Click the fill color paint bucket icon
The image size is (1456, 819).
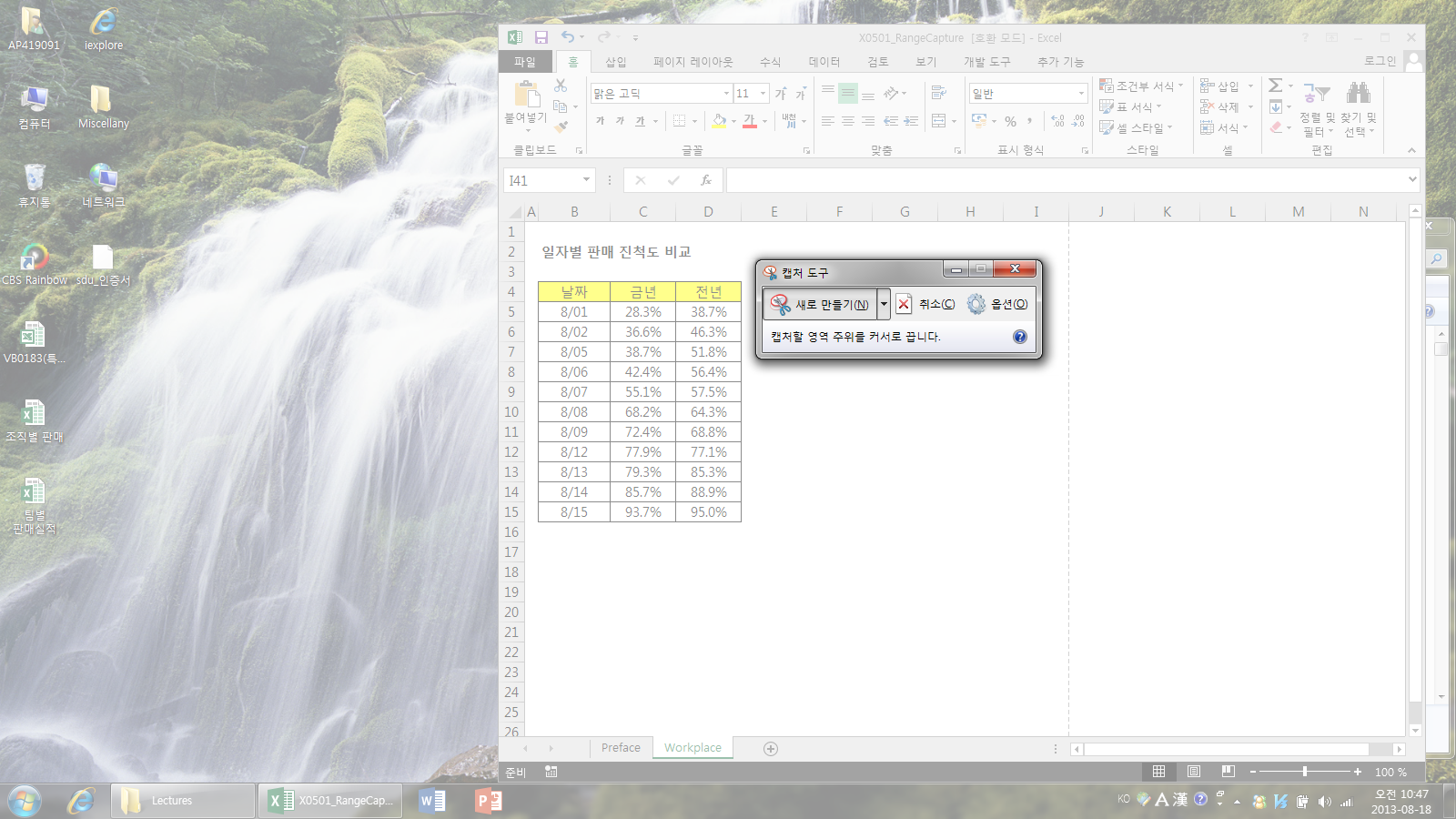(x=720, y=120)
